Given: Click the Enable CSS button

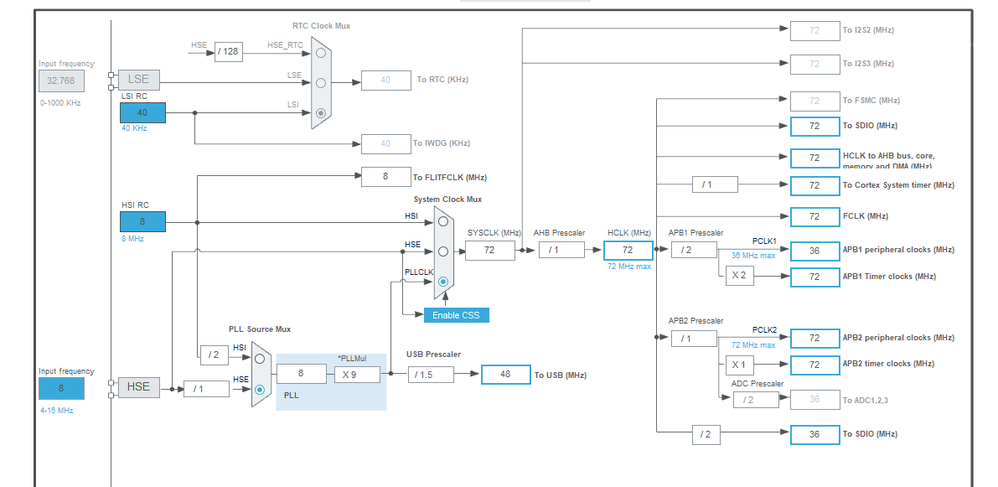Looking at the screenshot, I should (x=456, y=315).
